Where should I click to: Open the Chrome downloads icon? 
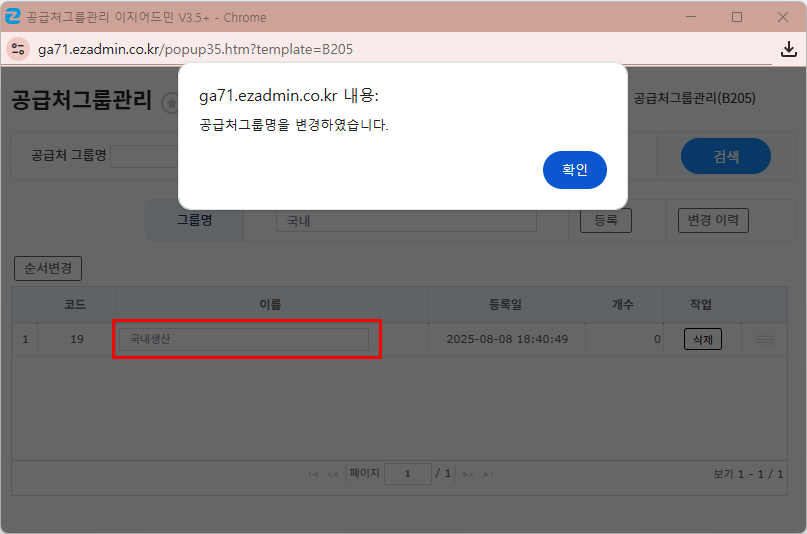[788, 49]
